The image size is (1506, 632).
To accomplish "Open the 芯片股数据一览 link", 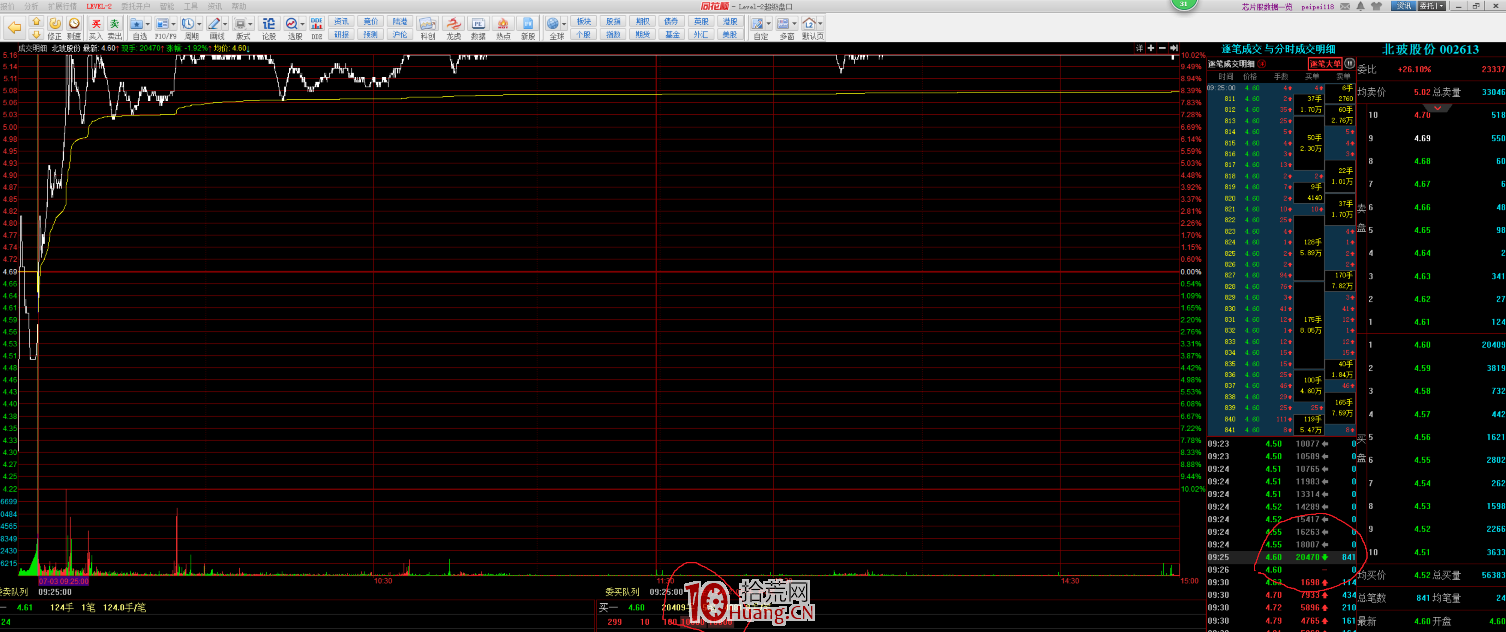I will click(1267, 7).
